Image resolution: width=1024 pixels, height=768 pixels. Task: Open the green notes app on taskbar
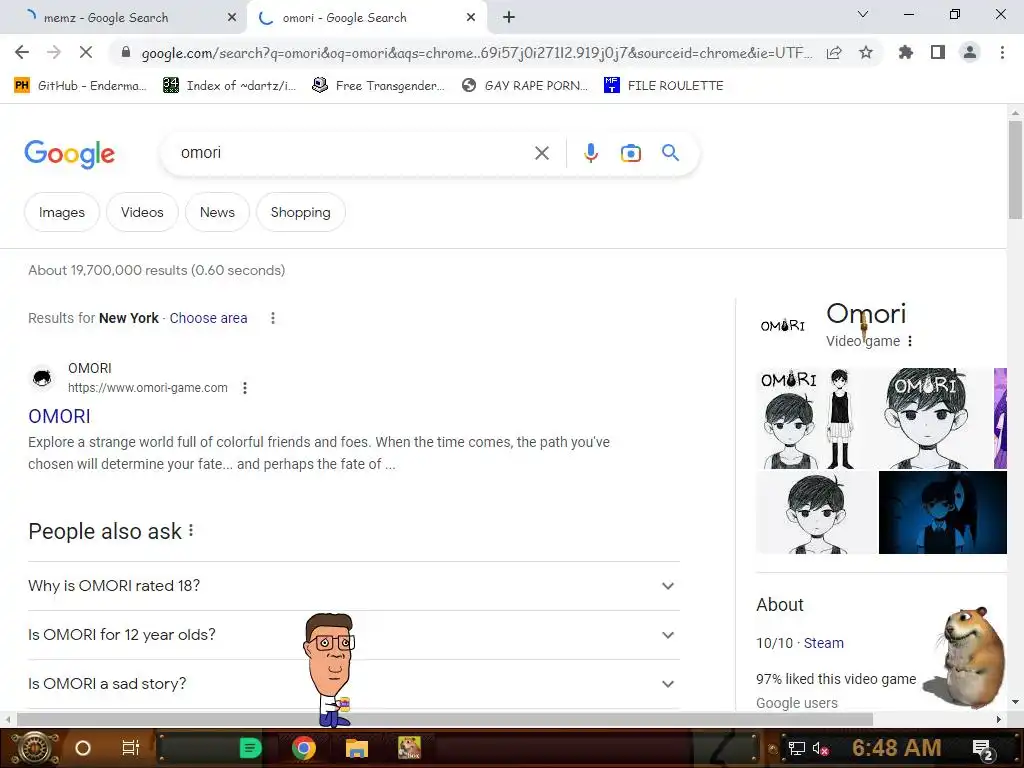coord(250,748)
